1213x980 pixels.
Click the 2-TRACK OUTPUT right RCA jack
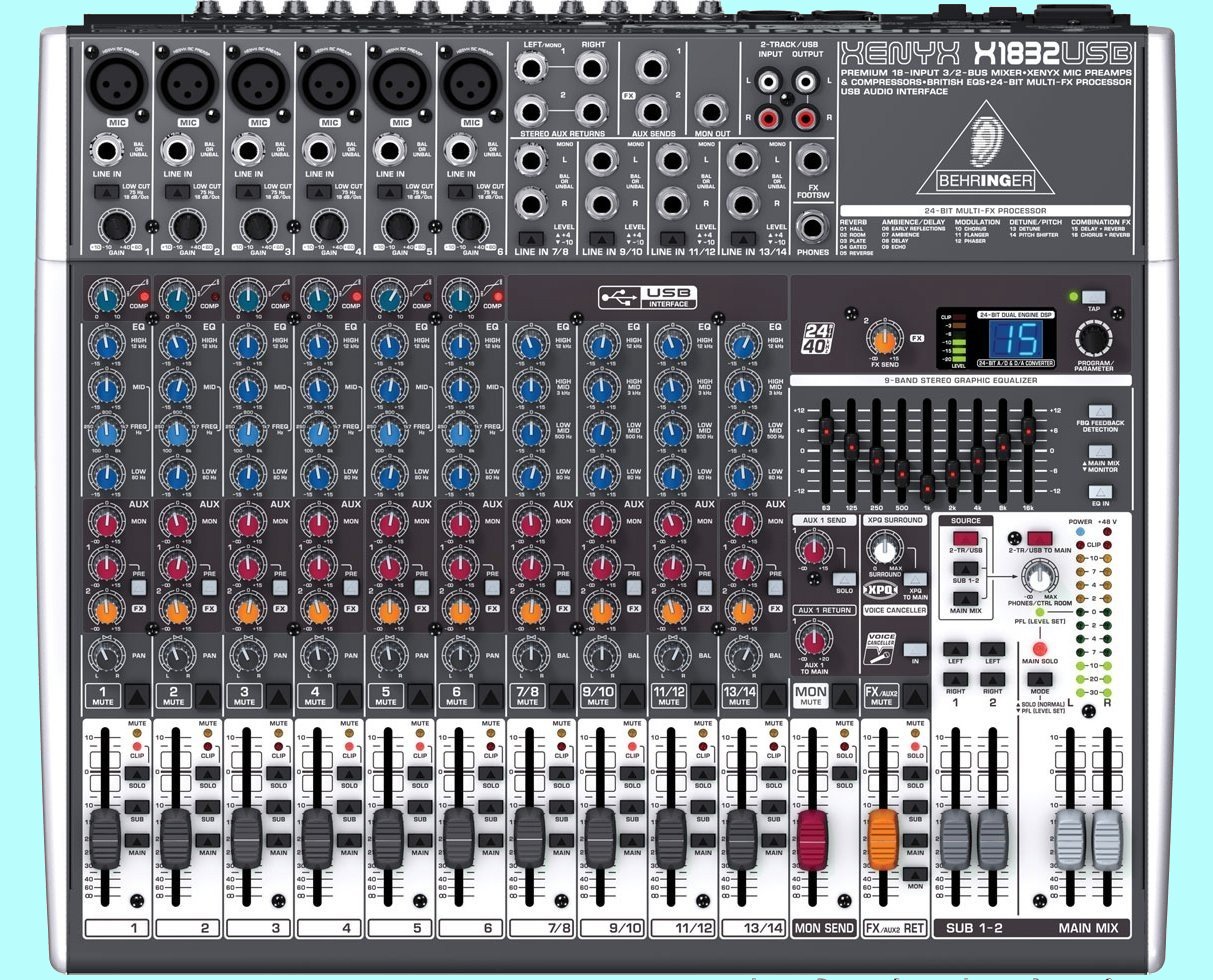[806, 119]
